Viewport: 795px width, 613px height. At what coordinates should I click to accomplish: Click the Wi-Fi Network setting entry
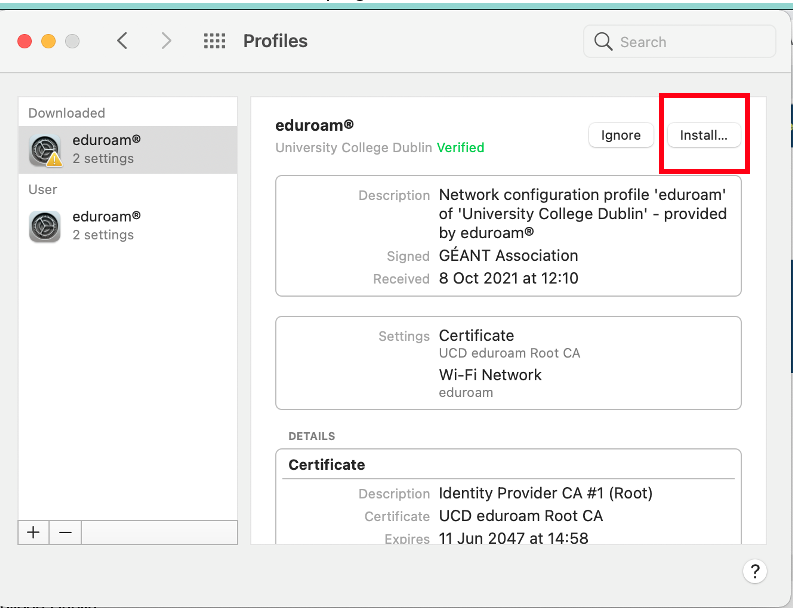click(x=490, y=383)
